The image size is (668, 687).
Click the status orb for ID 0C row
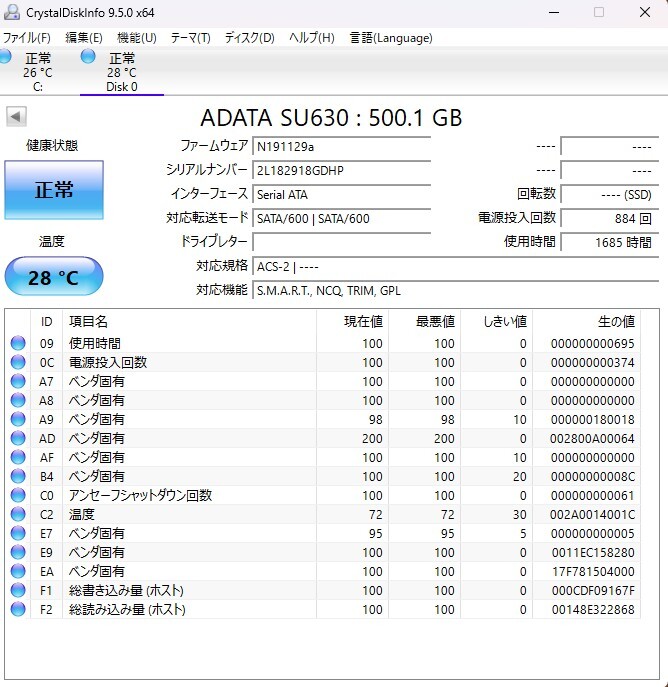(18, 362)
